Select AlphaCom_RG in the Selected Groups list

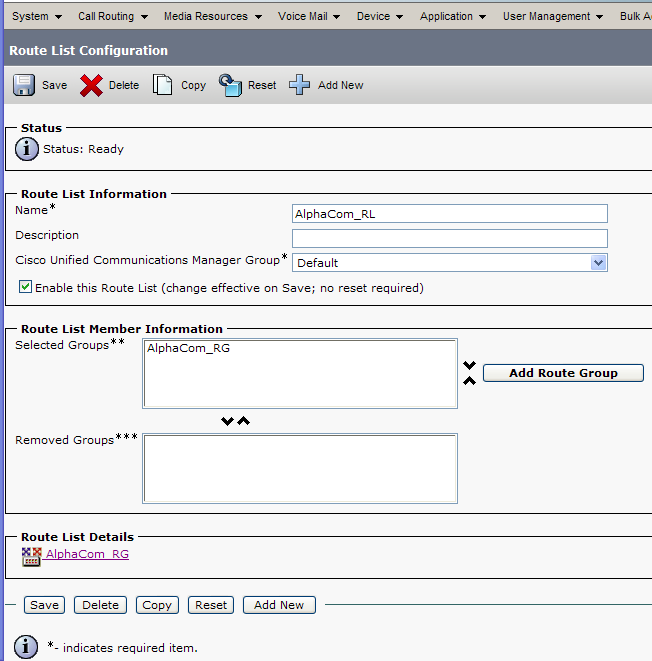[181, 349]
